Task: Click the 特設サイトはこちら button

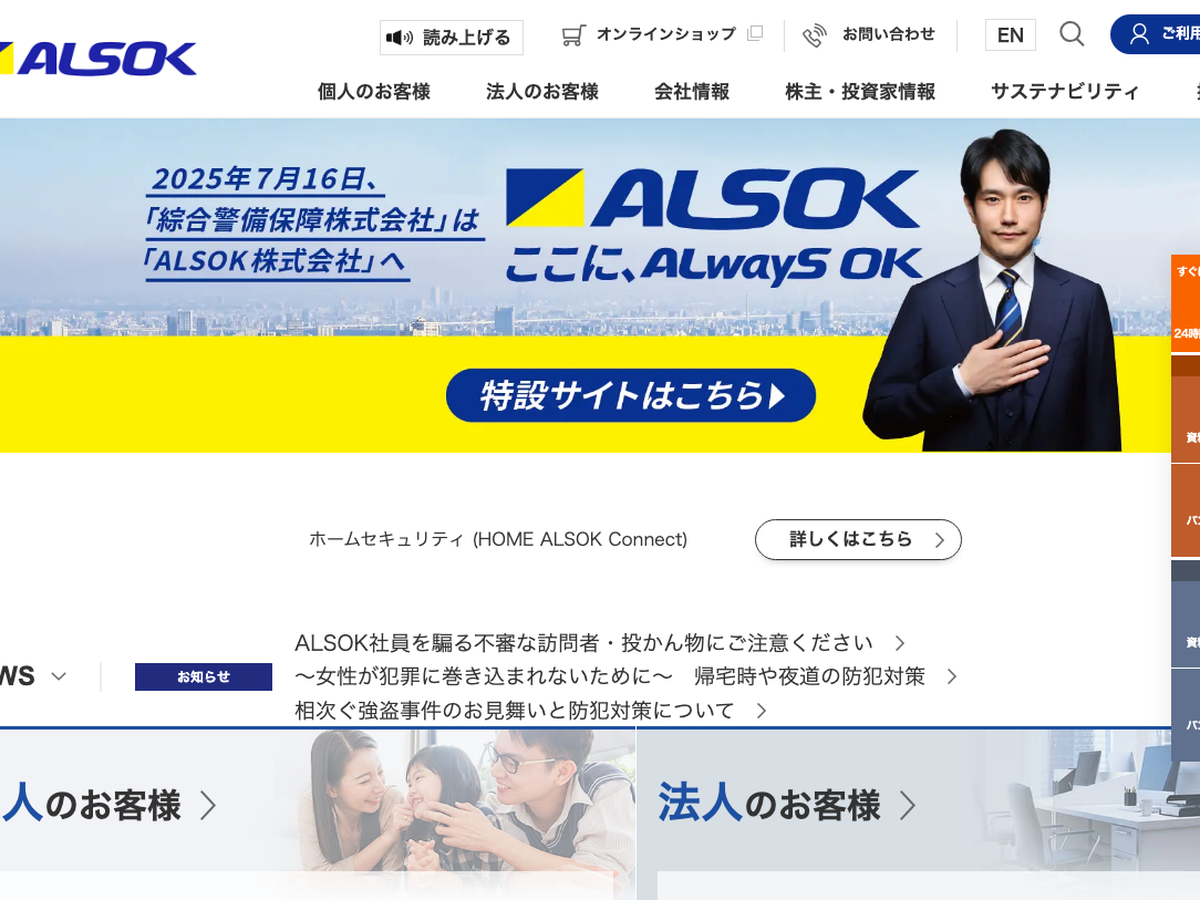Action: (631, 396)
